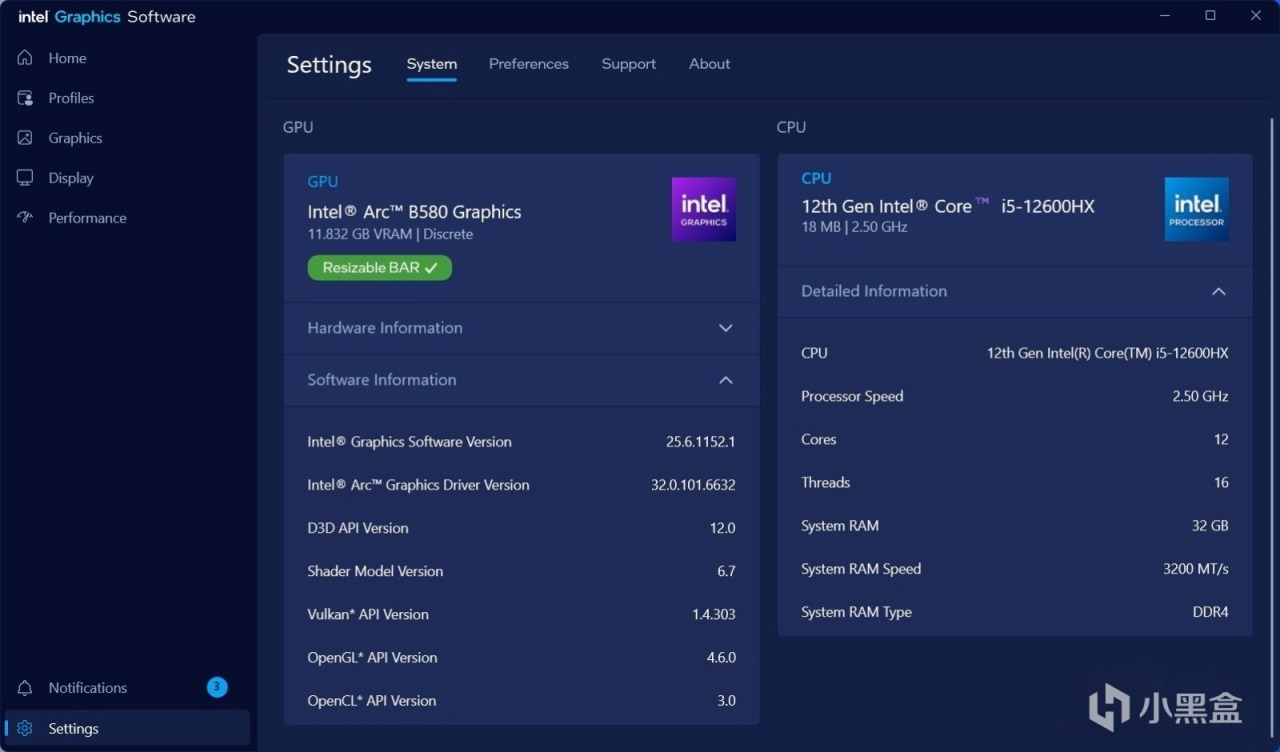Open Profiles via its sidebar icon
Screen dimensions: 1280x752
point(26,98)
